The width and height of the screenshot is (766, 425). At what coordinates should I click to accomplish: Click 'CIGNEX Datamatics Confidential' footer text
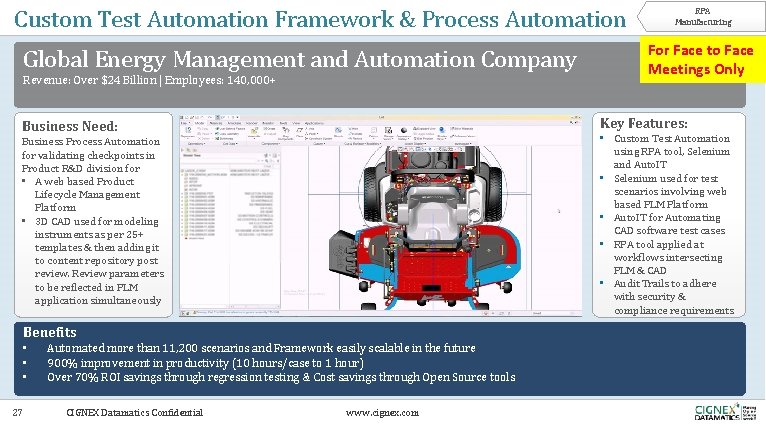[x=134, y=413]
